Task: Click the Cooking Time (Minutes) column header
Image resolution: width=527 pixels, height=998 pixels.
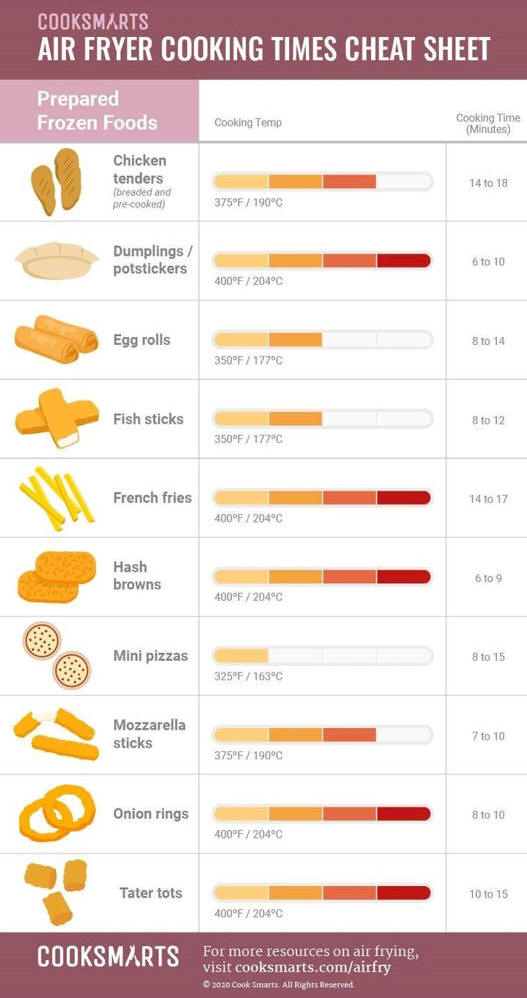Action: pyautogui.click(x=488, y=123)
